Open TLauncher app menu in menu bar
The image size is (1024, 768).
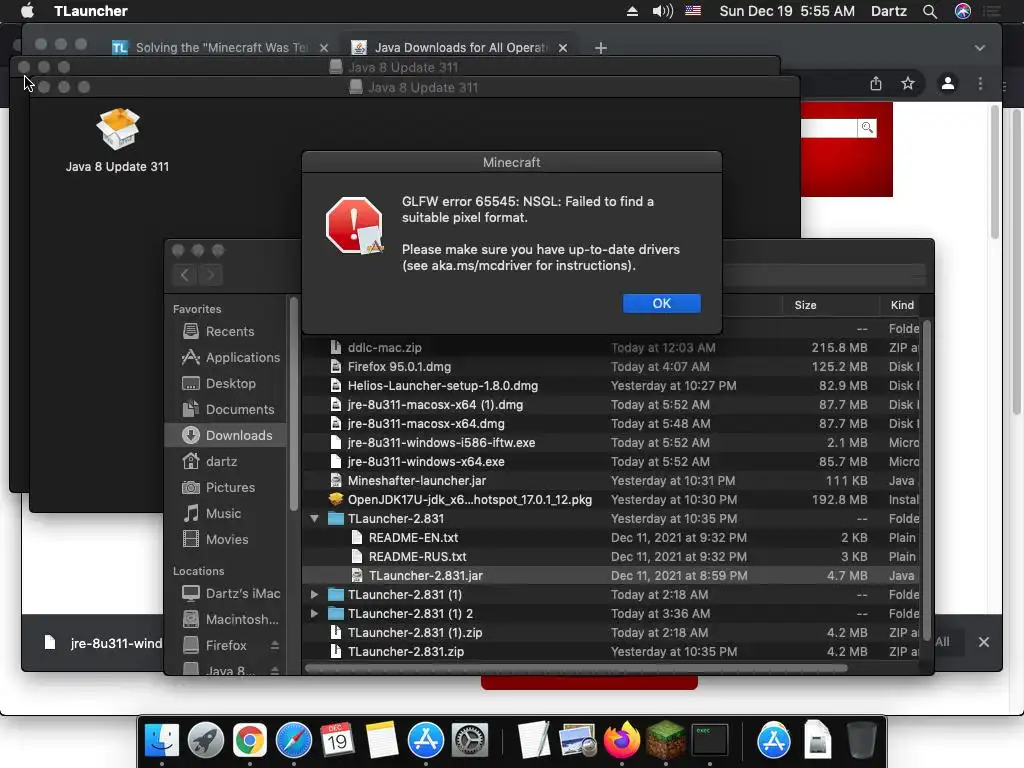click(x=91, y=11)
